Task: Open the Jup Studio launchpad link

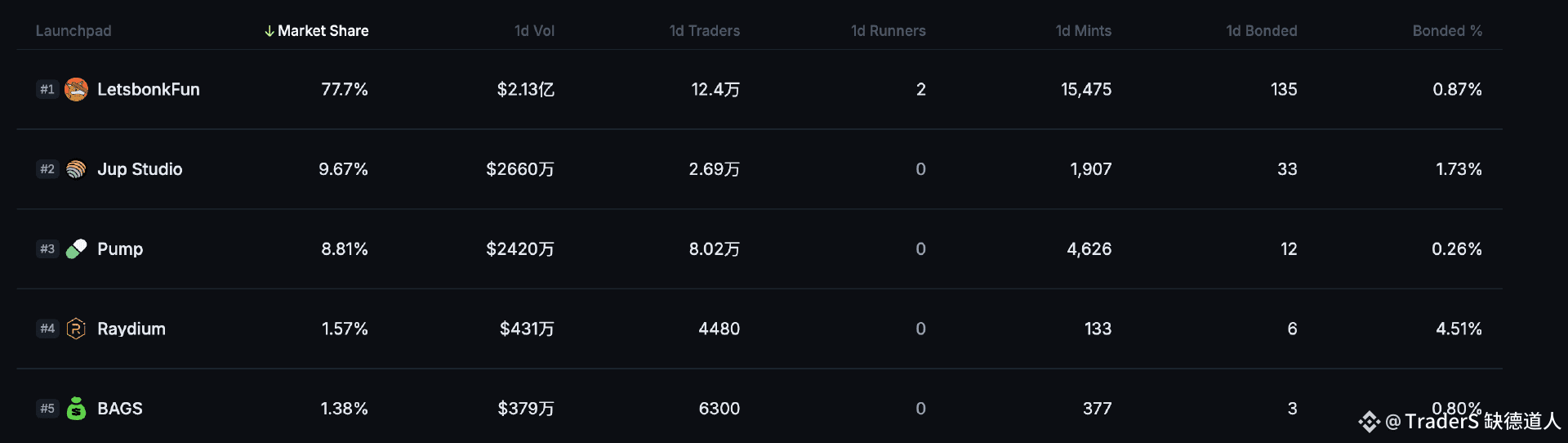Action: click(x=140, y=169)
